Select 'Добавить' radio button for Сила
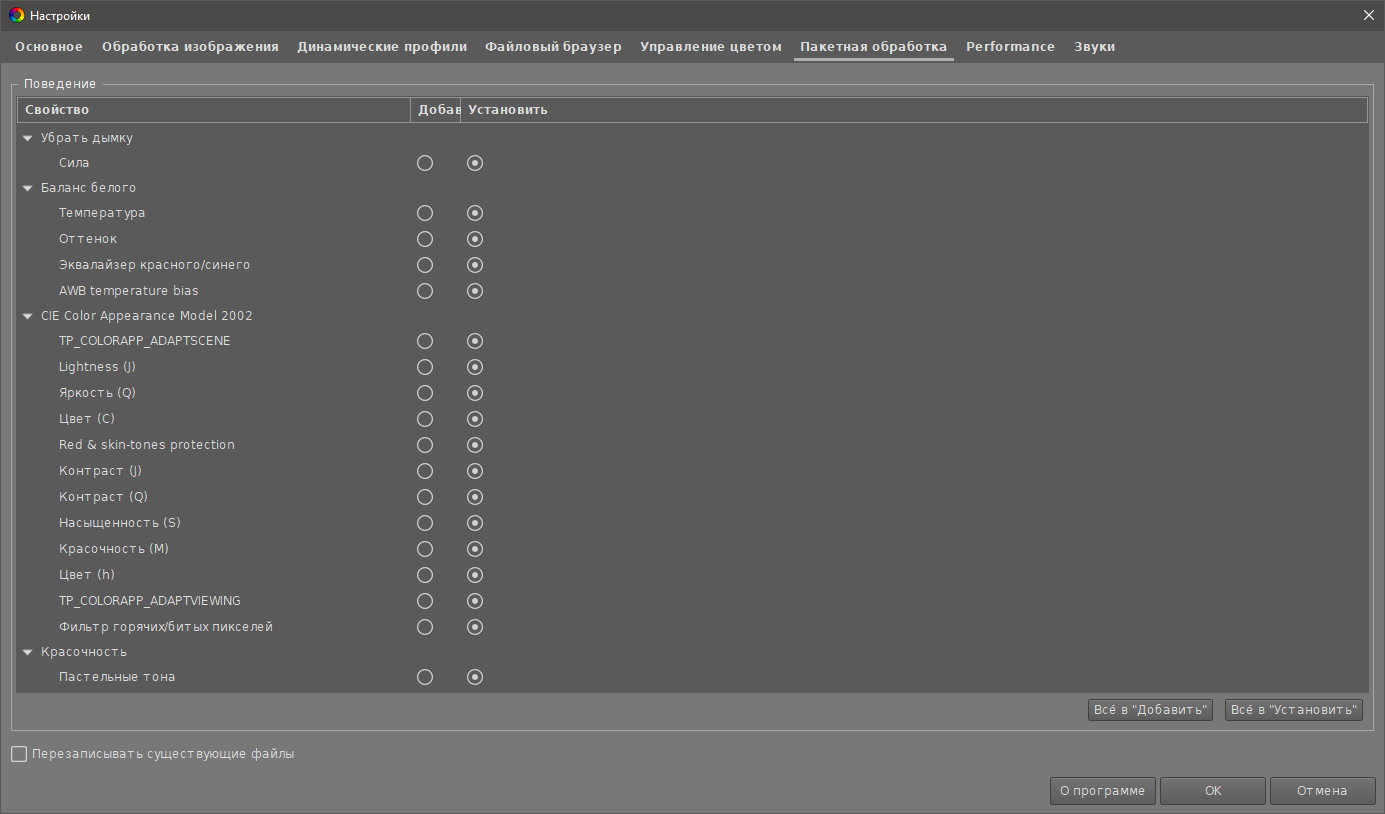The width and height of the screenshot is (1385, 814). [424, 162]
